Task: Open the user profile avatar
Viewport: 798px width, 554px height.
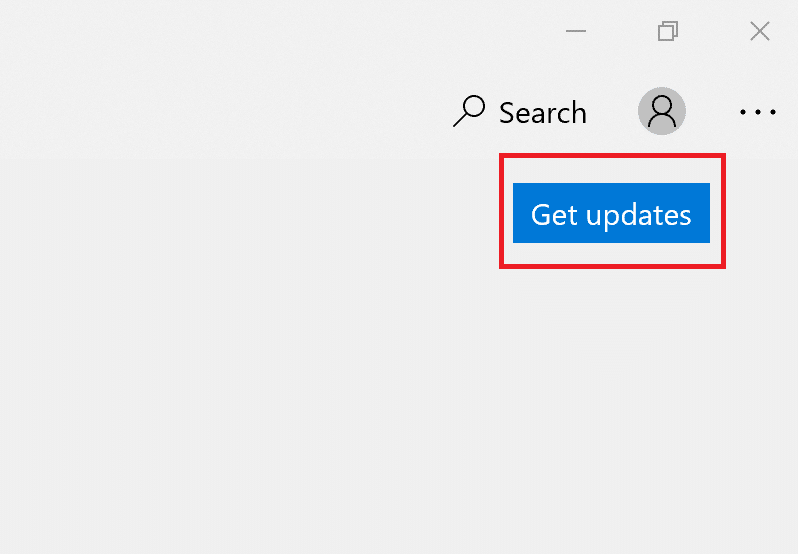Action: tap(661, 111)
